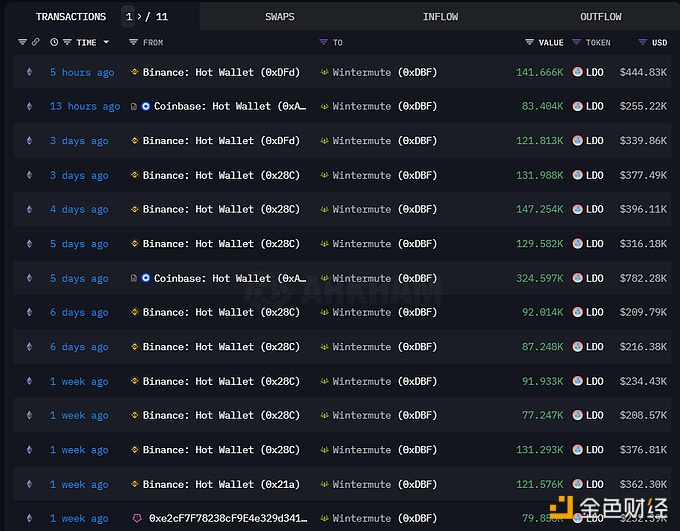
Task: Open the FROM column filter
Action: pos(133,42)
